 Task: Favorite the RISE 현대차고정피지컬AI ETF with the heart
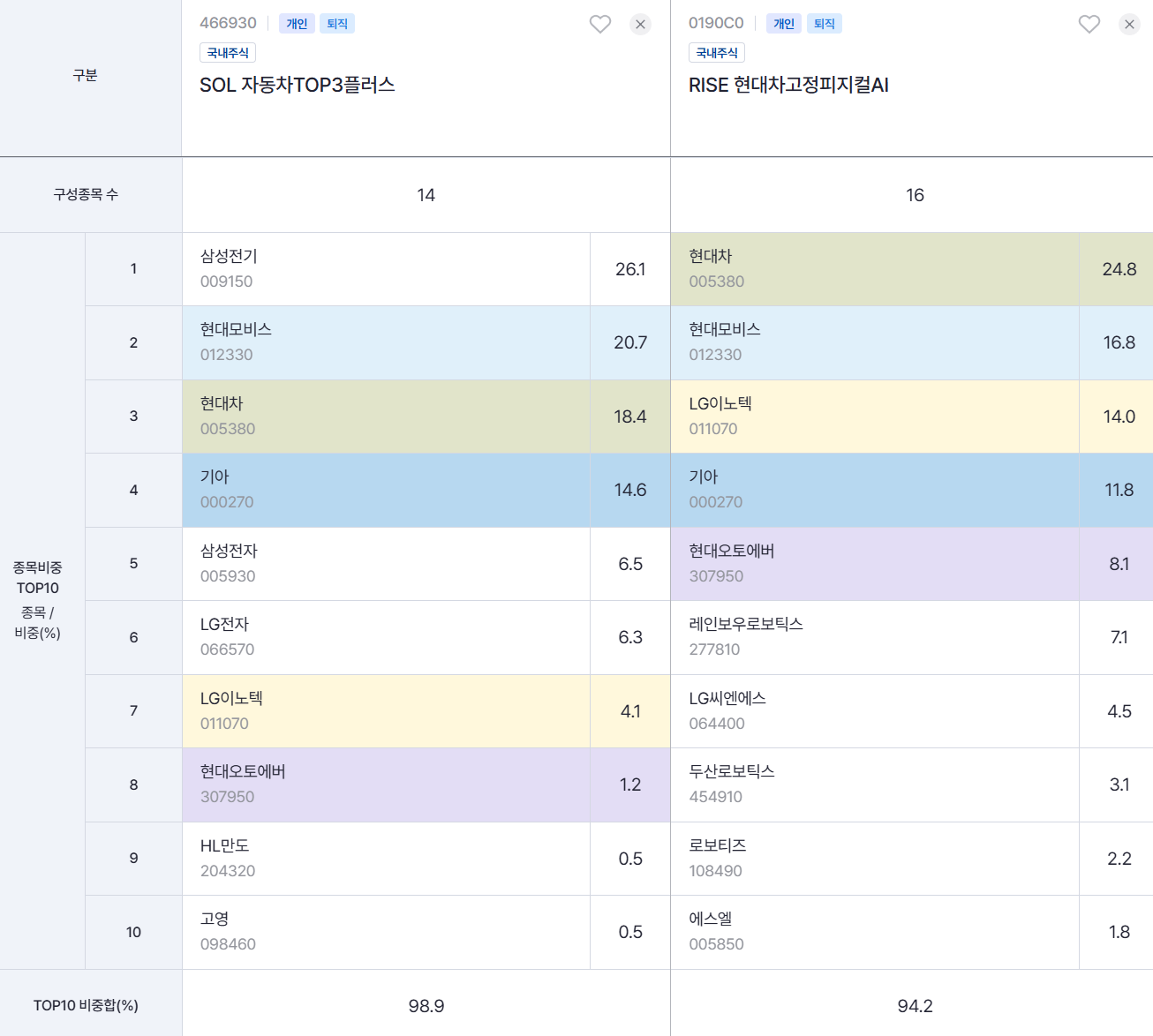tap(1089, 24)
